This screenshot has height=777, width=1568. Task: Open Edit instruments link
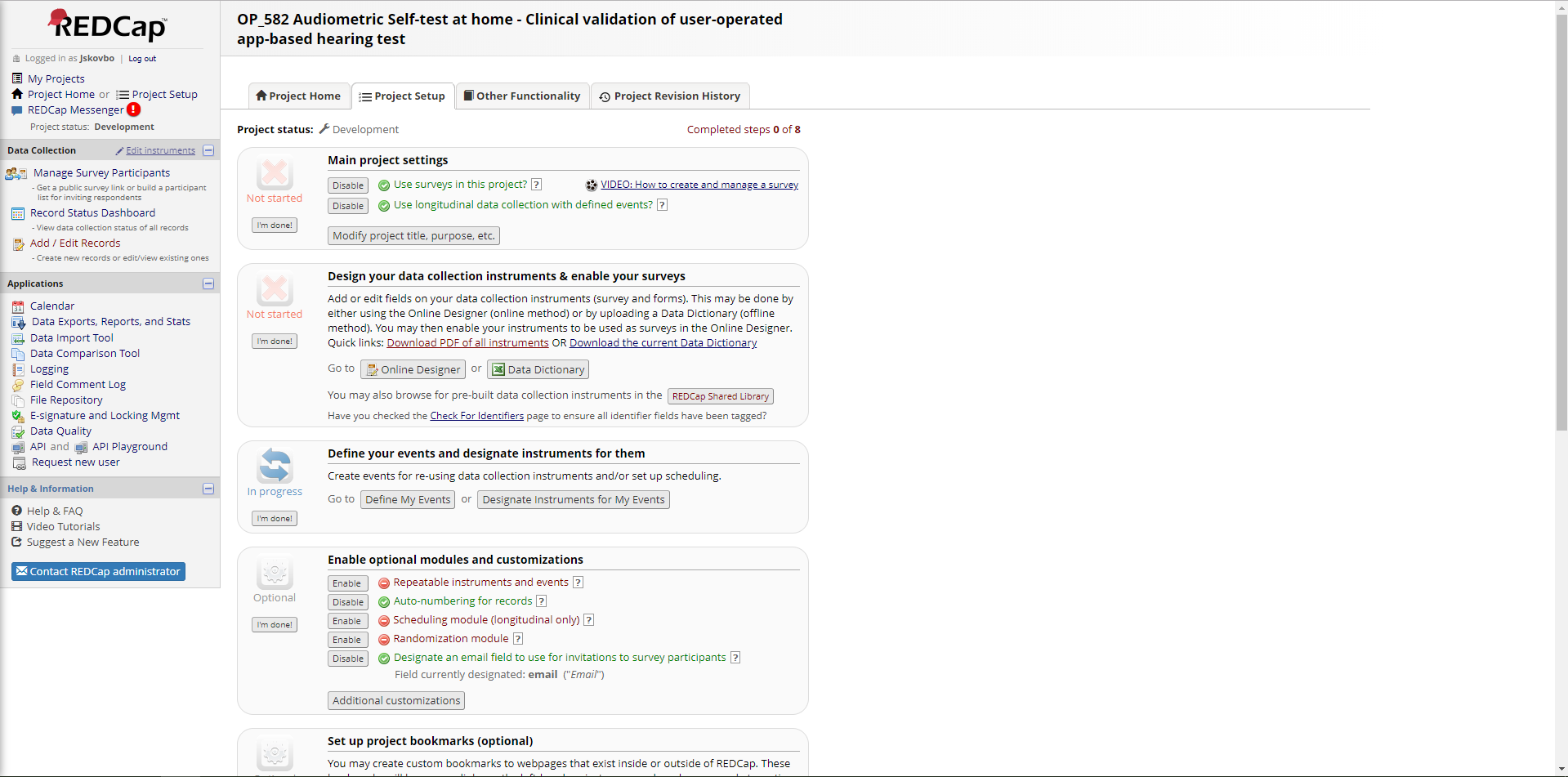(x=160, y=150)
